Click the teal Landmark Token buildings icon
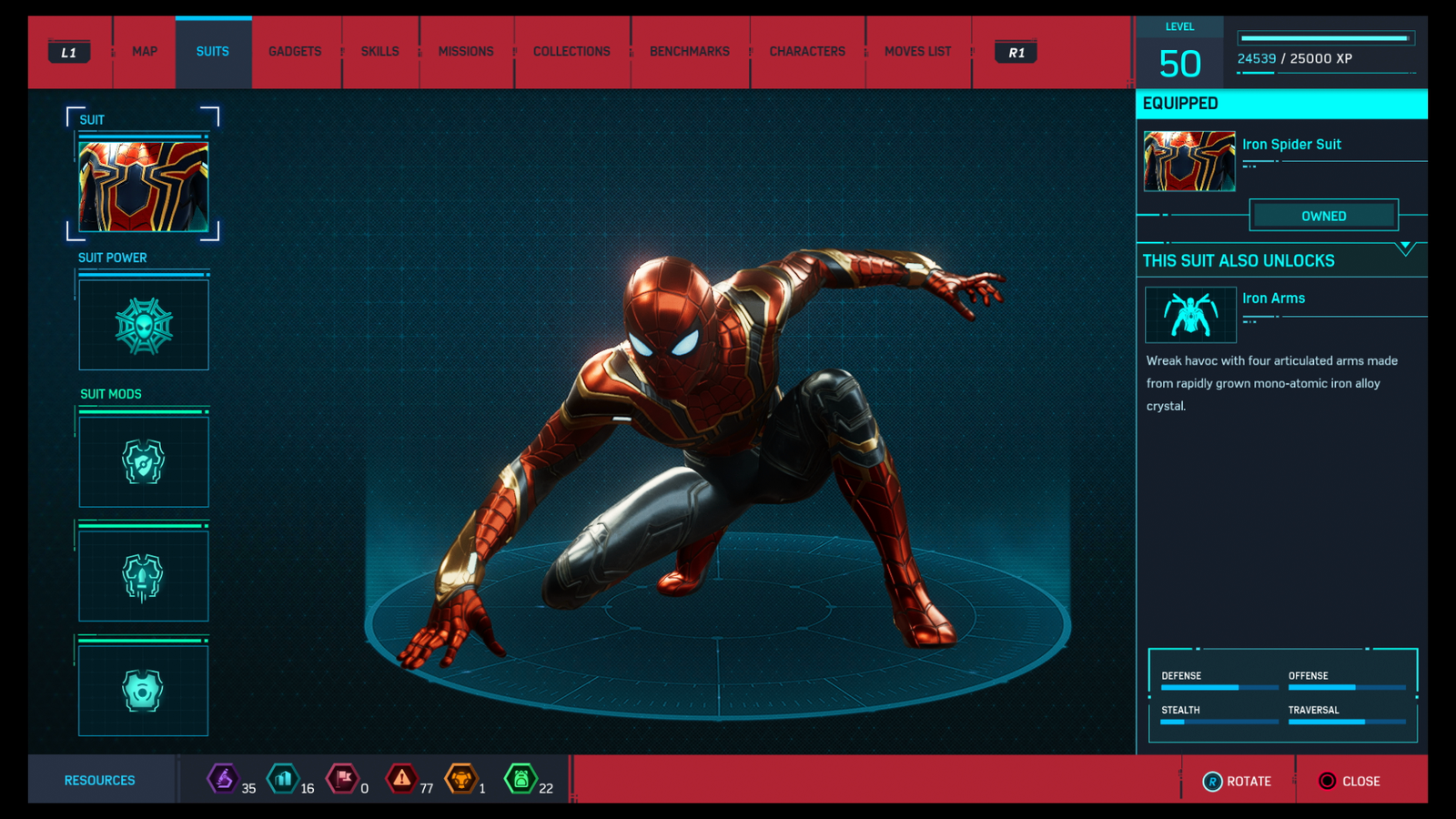This screenshot has height=819, width=1456. point(283,779)
